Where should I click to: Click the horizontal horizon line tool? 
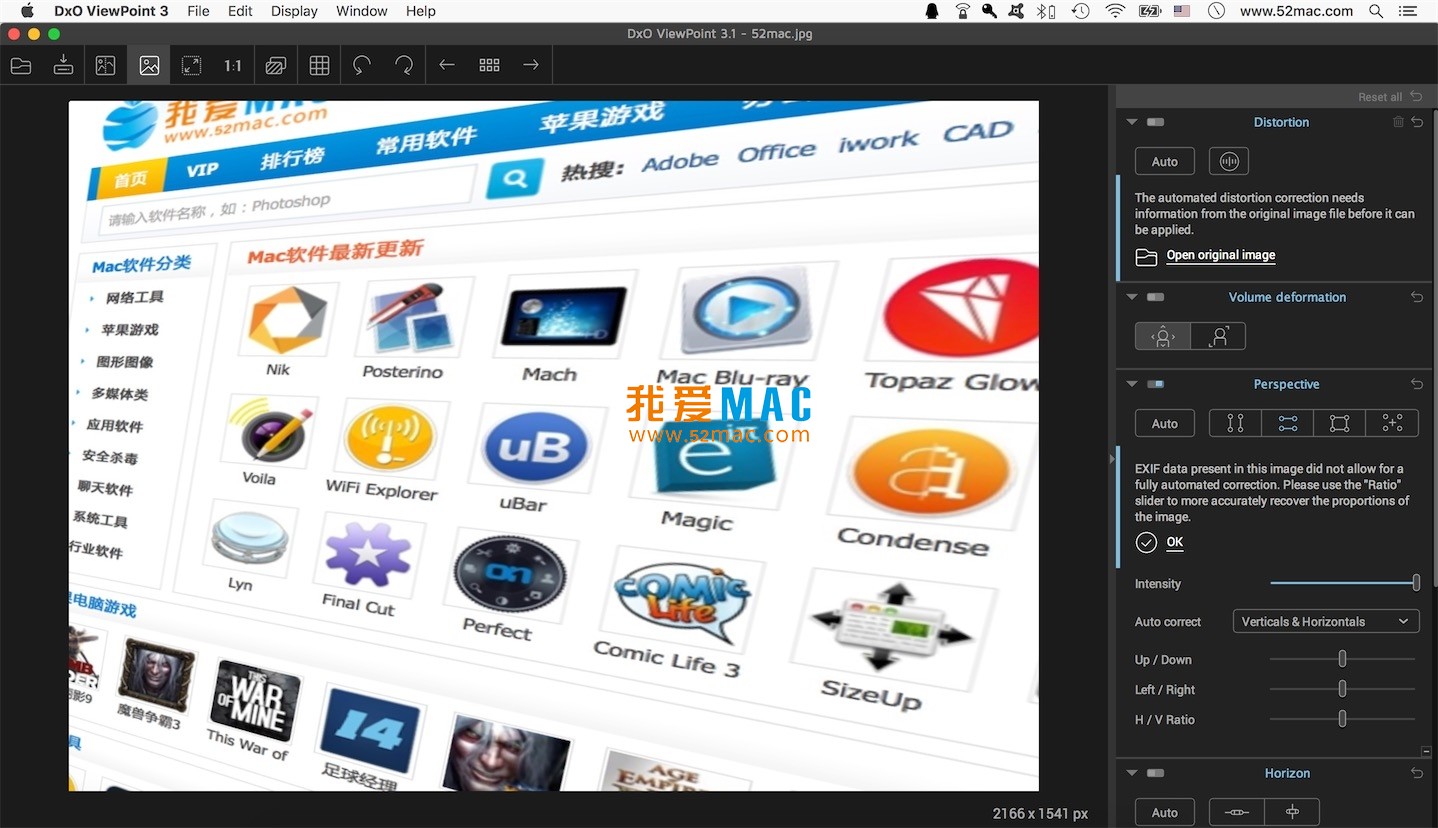1237,812
